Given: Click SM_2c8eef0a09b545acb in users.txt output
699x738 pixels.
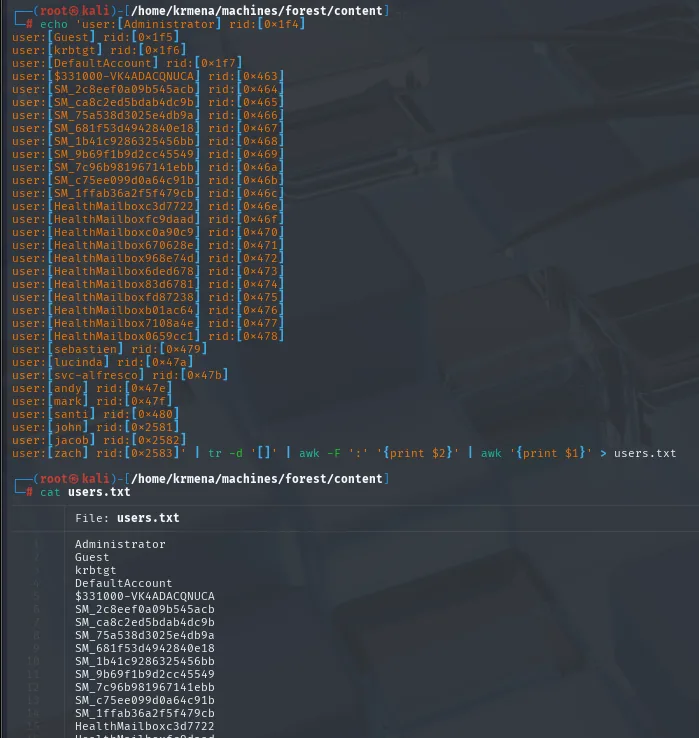Looking at the screenshot, I should point(145,610).
